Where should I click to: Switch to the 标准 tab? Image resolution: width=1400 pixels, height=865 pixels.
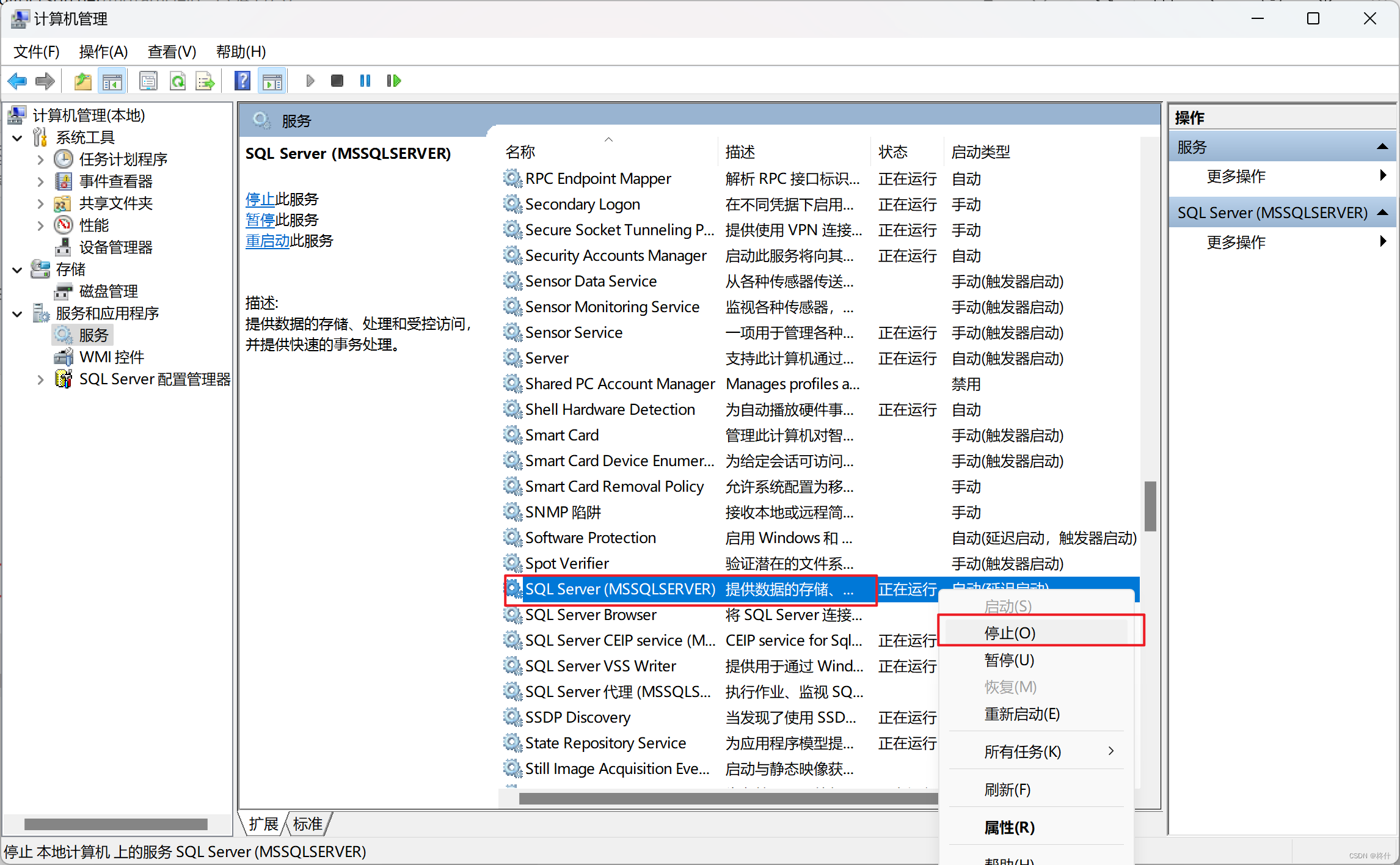point(307,823)
